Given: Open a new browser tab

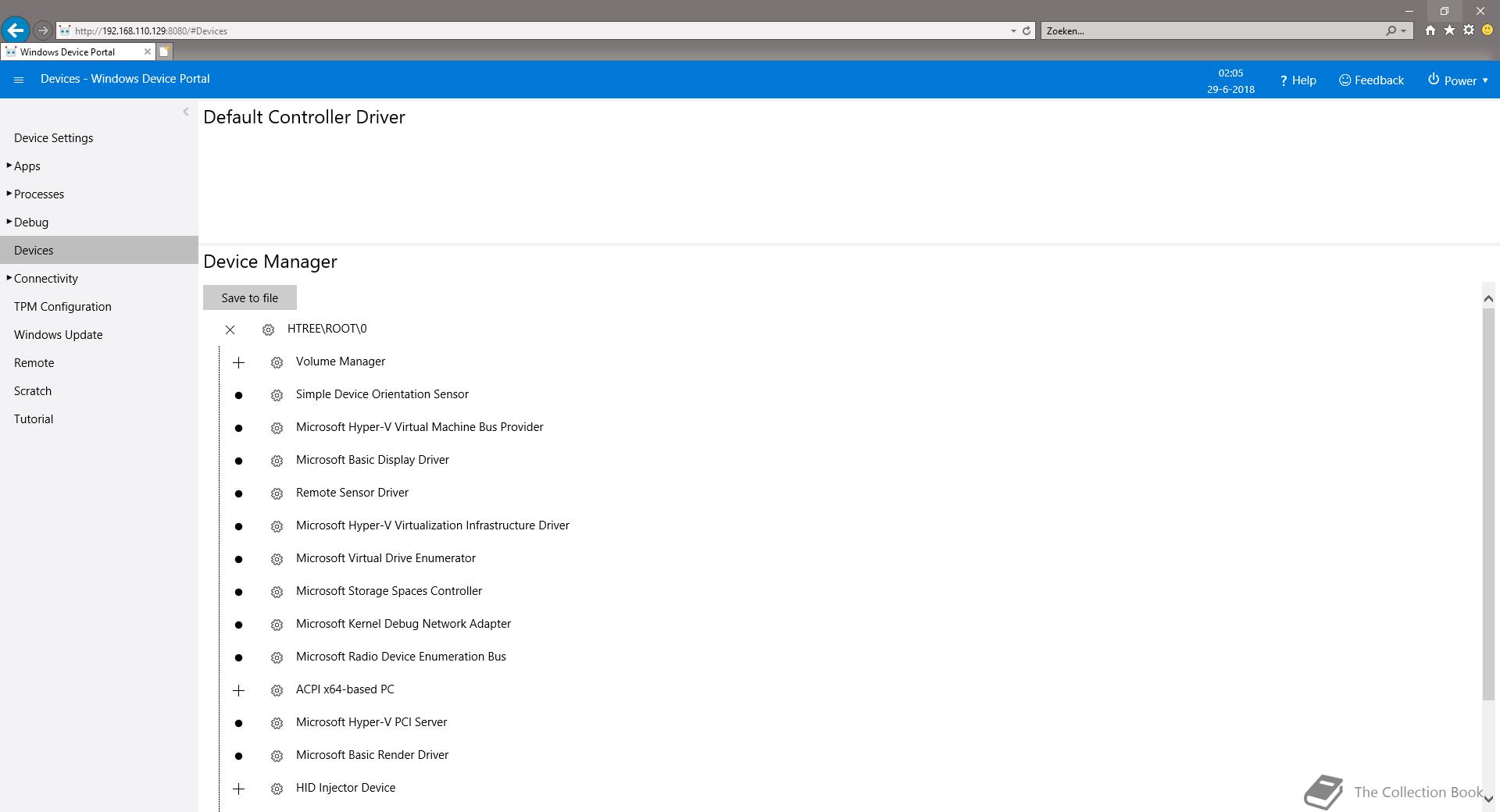Looking at the screenshot, I should 164,52.
